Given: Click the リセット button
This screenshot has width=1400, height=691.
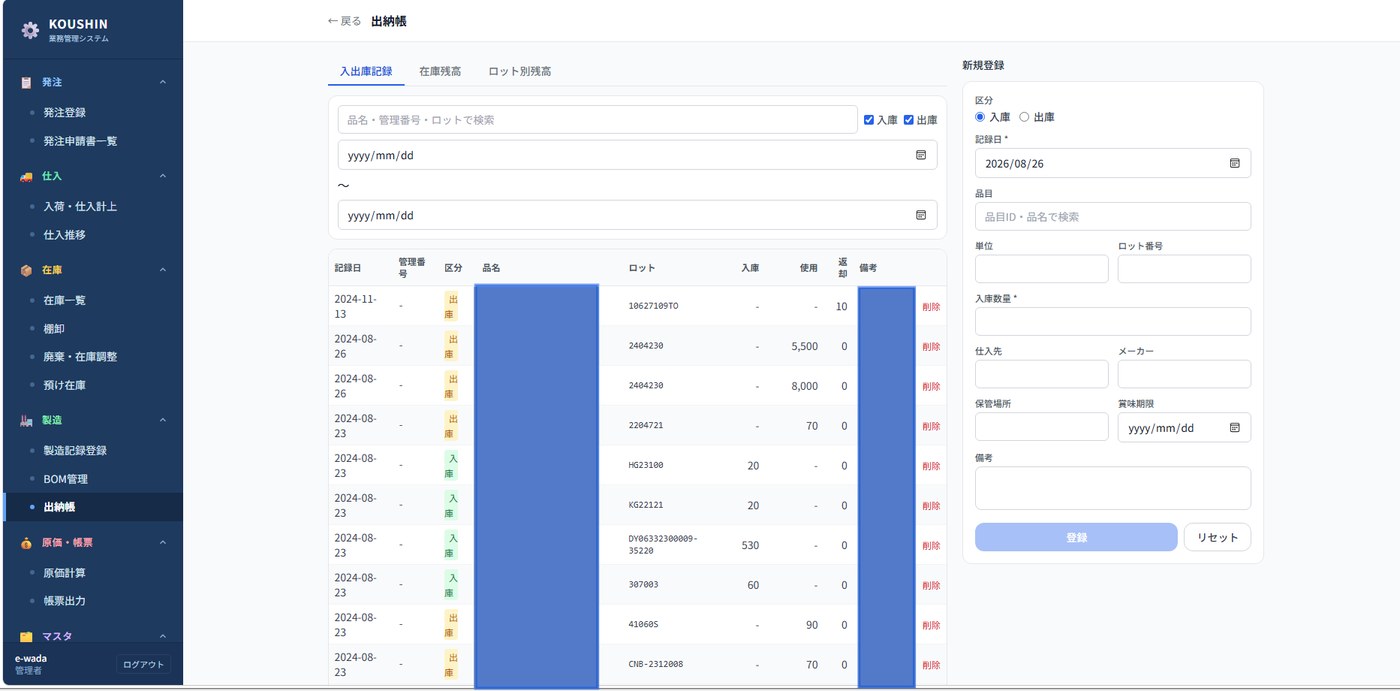Looking at the screenshot, I should (x=1217, y=537).
